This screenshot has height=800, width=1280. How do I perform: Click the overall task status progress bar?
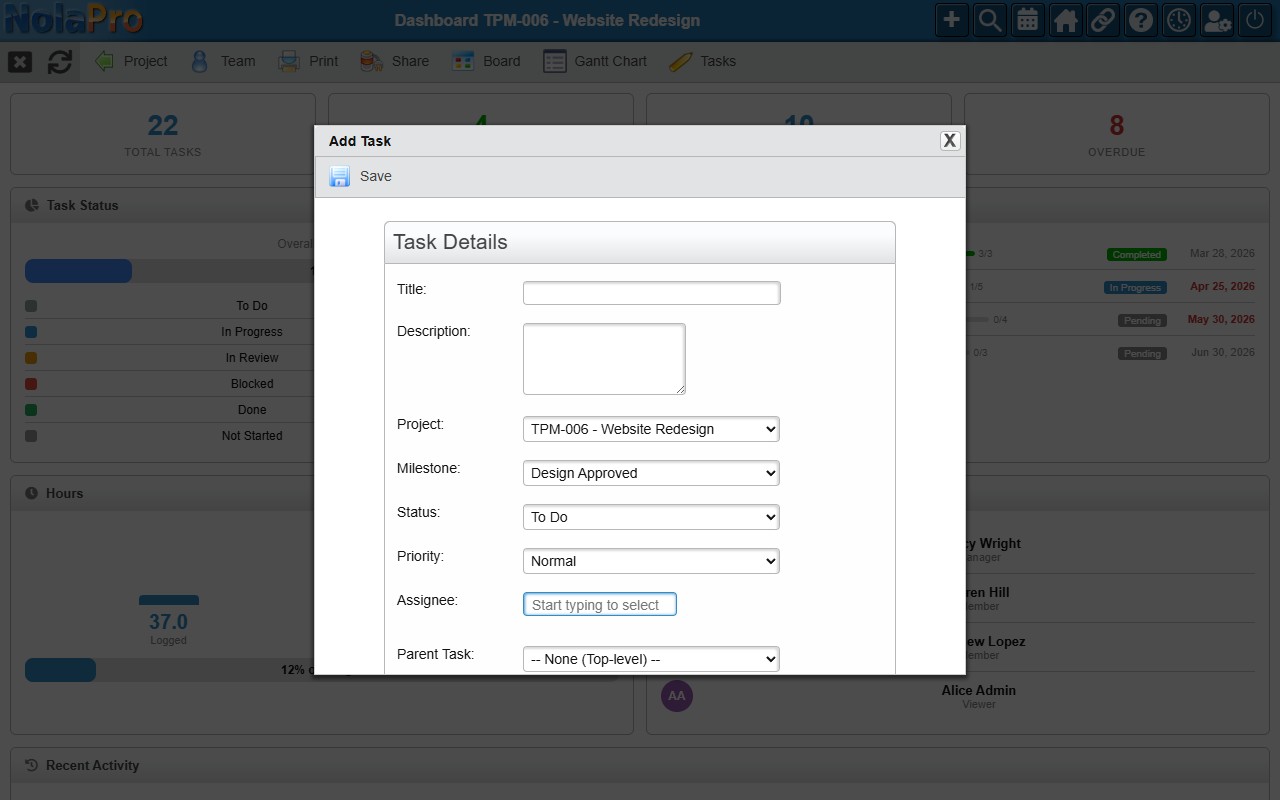(x=169, y=271)
